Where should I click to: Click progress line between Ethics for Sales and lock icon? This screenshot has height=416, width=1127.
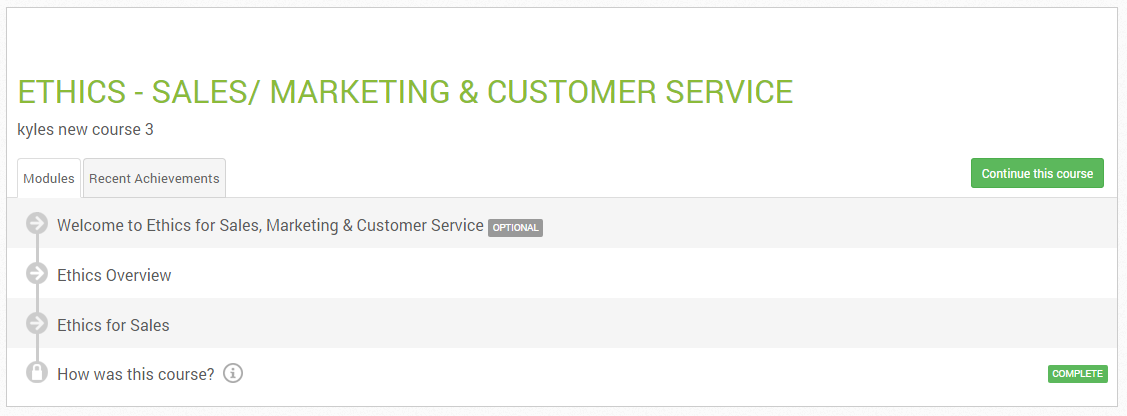point(37,348)
